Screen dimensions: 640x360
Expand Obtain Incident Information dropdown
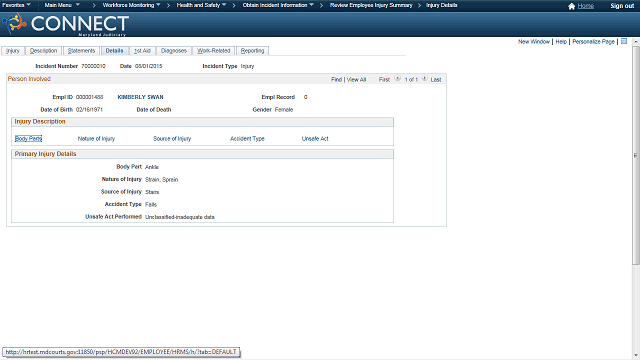[x=278, y=5]
